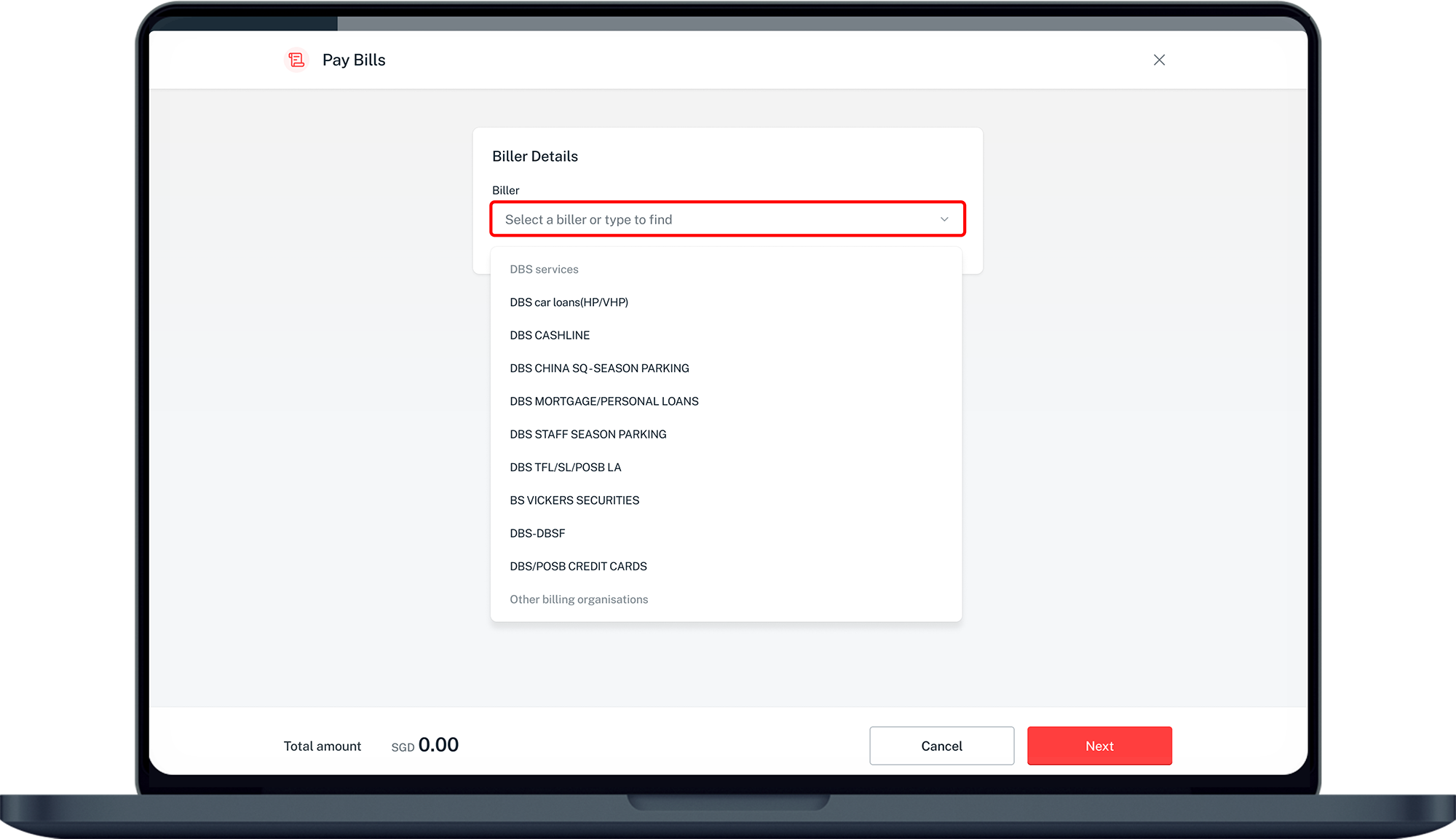1456x839 pixels.
Task: Click the Pay Bills receipt icon
Action: (x=296, y=60)
